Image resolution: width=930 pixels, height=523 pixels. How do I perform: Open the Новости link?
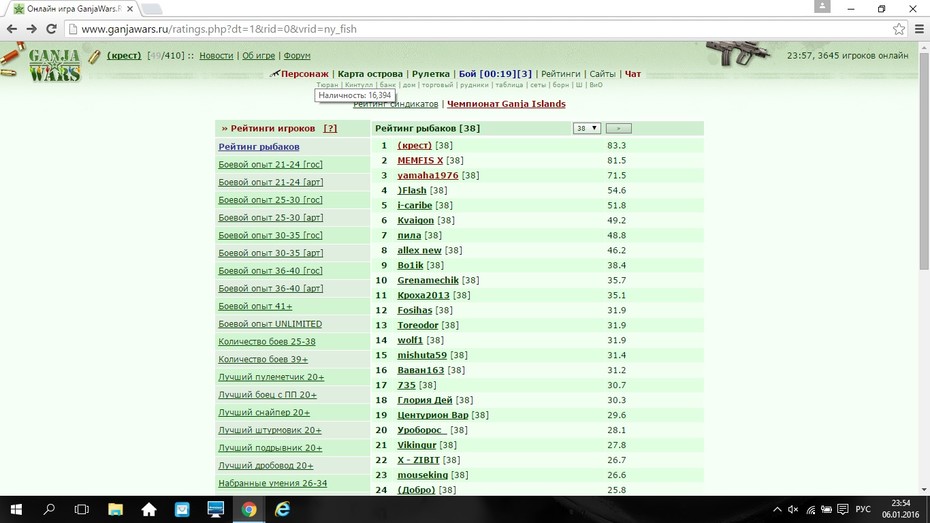(x=216, y=56)
